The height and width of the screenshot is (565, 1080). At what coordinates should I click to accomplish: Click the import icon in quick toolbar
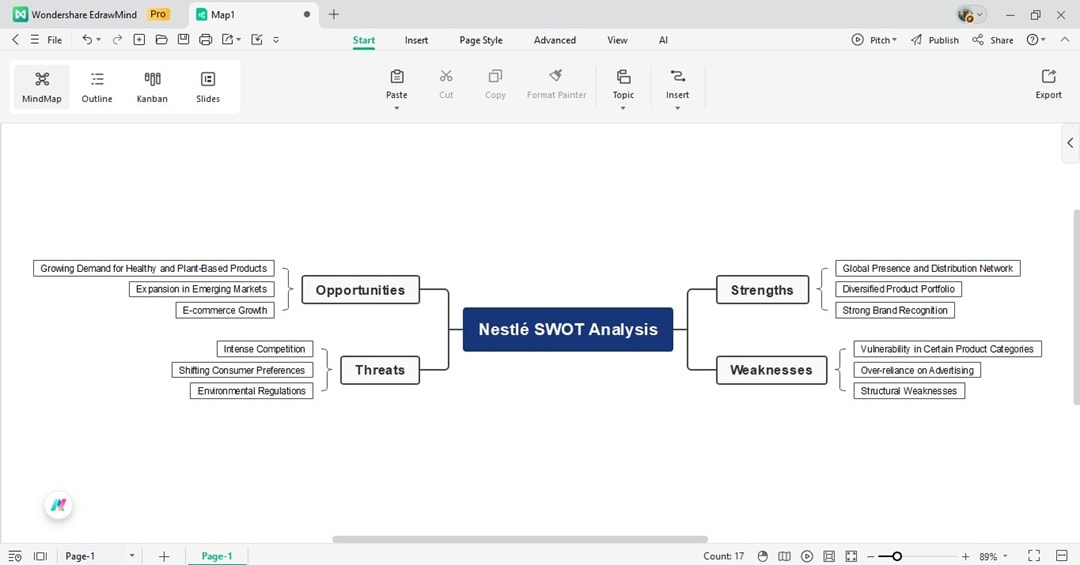click(257, 40)
